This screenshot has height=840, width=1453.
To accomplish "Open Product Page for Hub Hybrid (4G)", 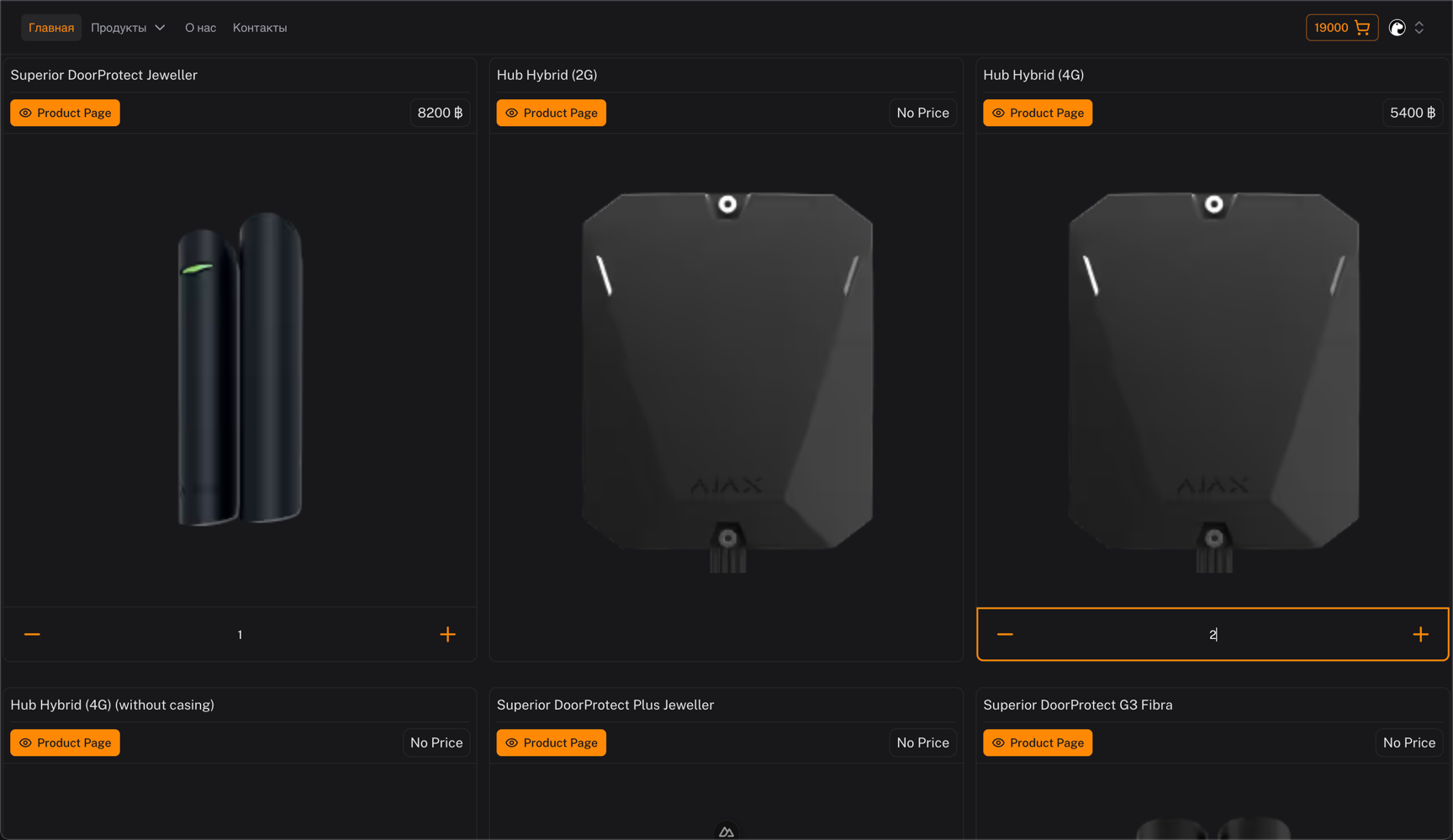I will [x=1038, y=113].
